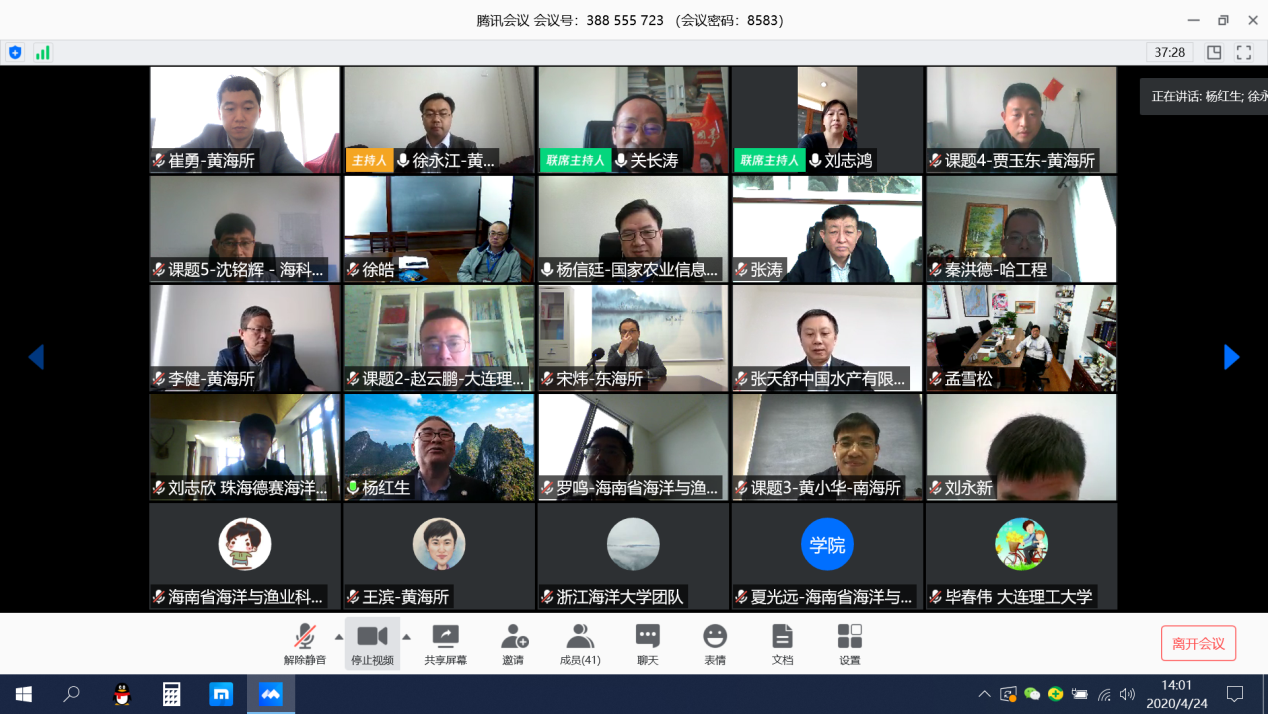Click 联席主持人 badge on 刘志鸿 tile
Viewport: 1268px width, 714px height.
769,160
